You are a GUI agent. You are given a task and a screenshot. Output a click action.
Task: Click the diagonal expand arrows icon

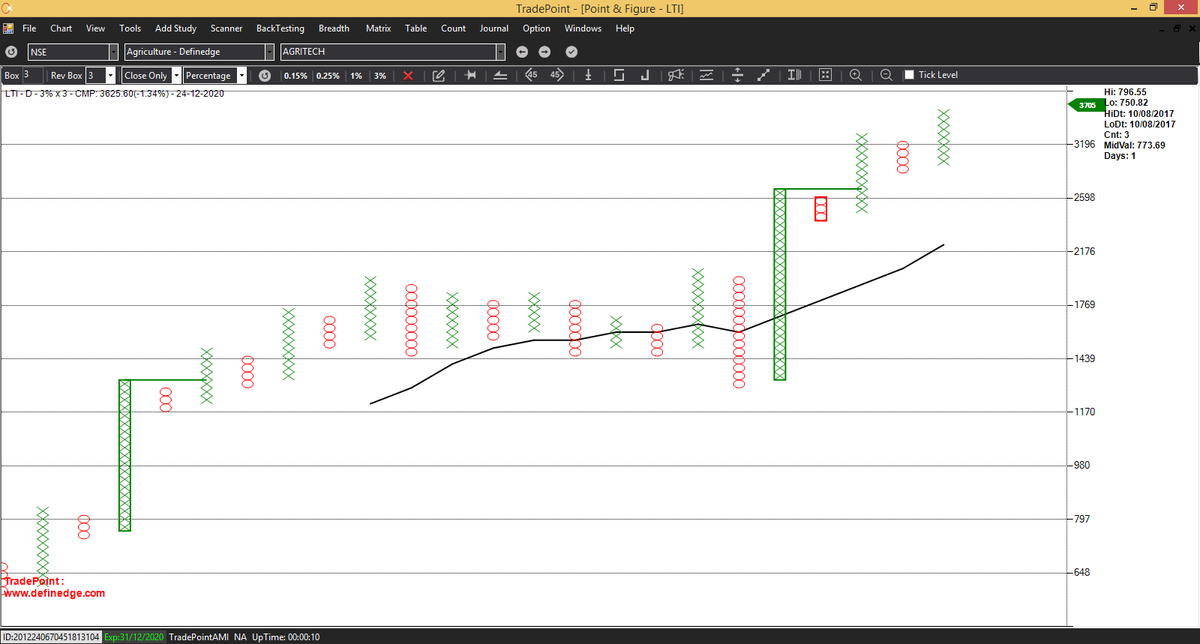coord(765,75)
